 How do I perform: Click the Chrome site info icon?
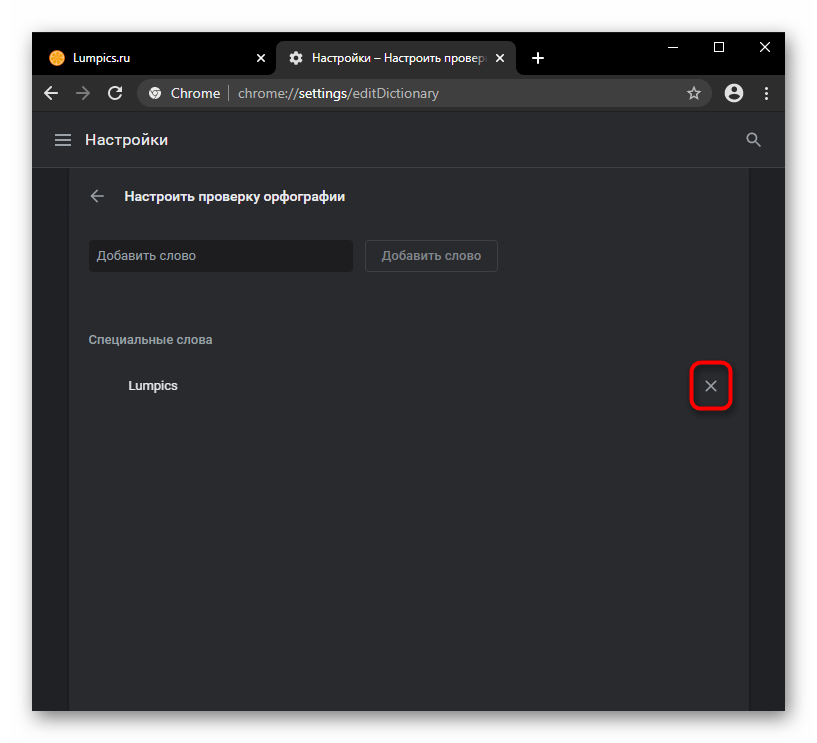[x=155, y=93]
